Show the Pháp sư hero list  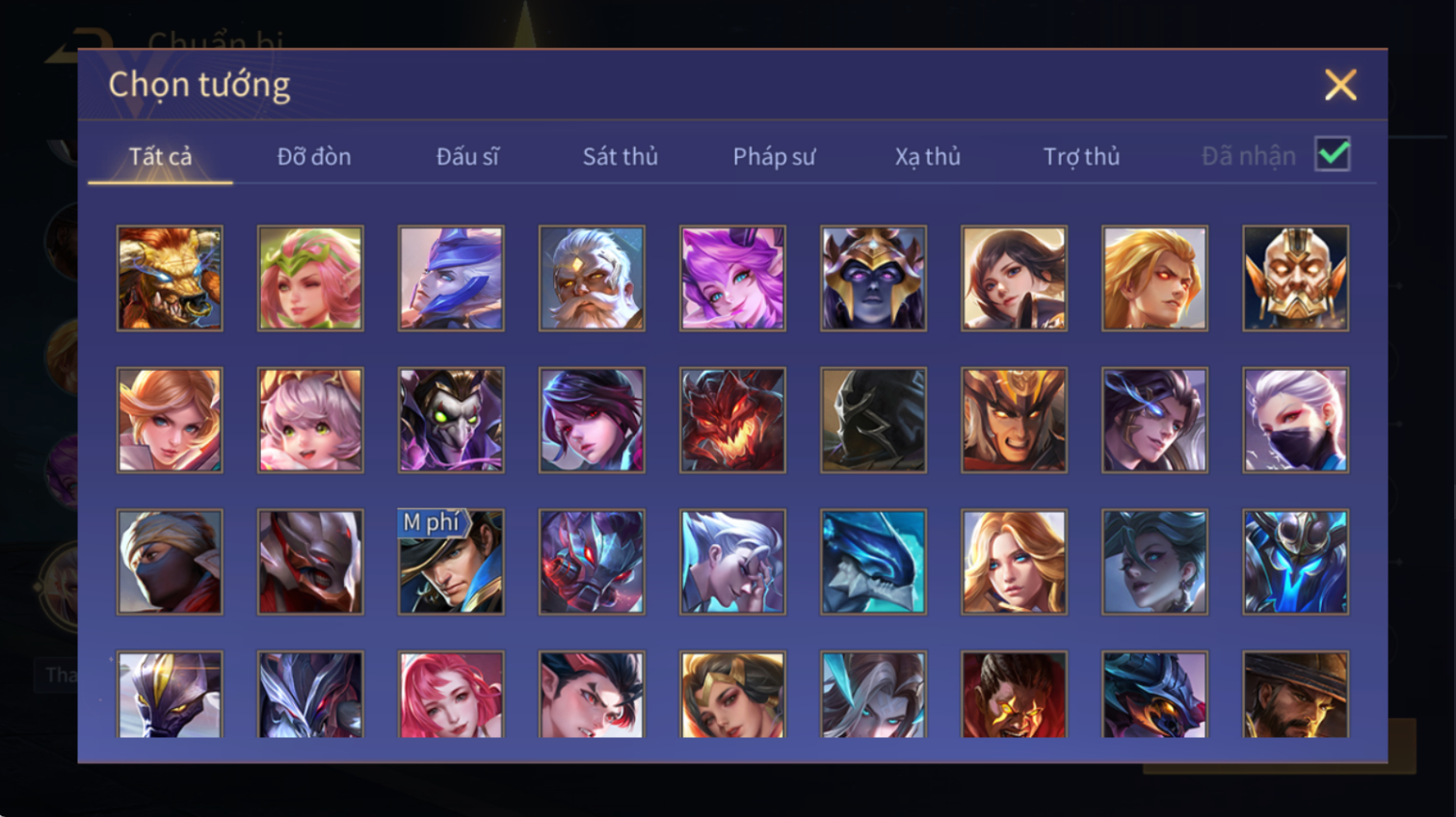pyautogui.click(x=774, y=156)
